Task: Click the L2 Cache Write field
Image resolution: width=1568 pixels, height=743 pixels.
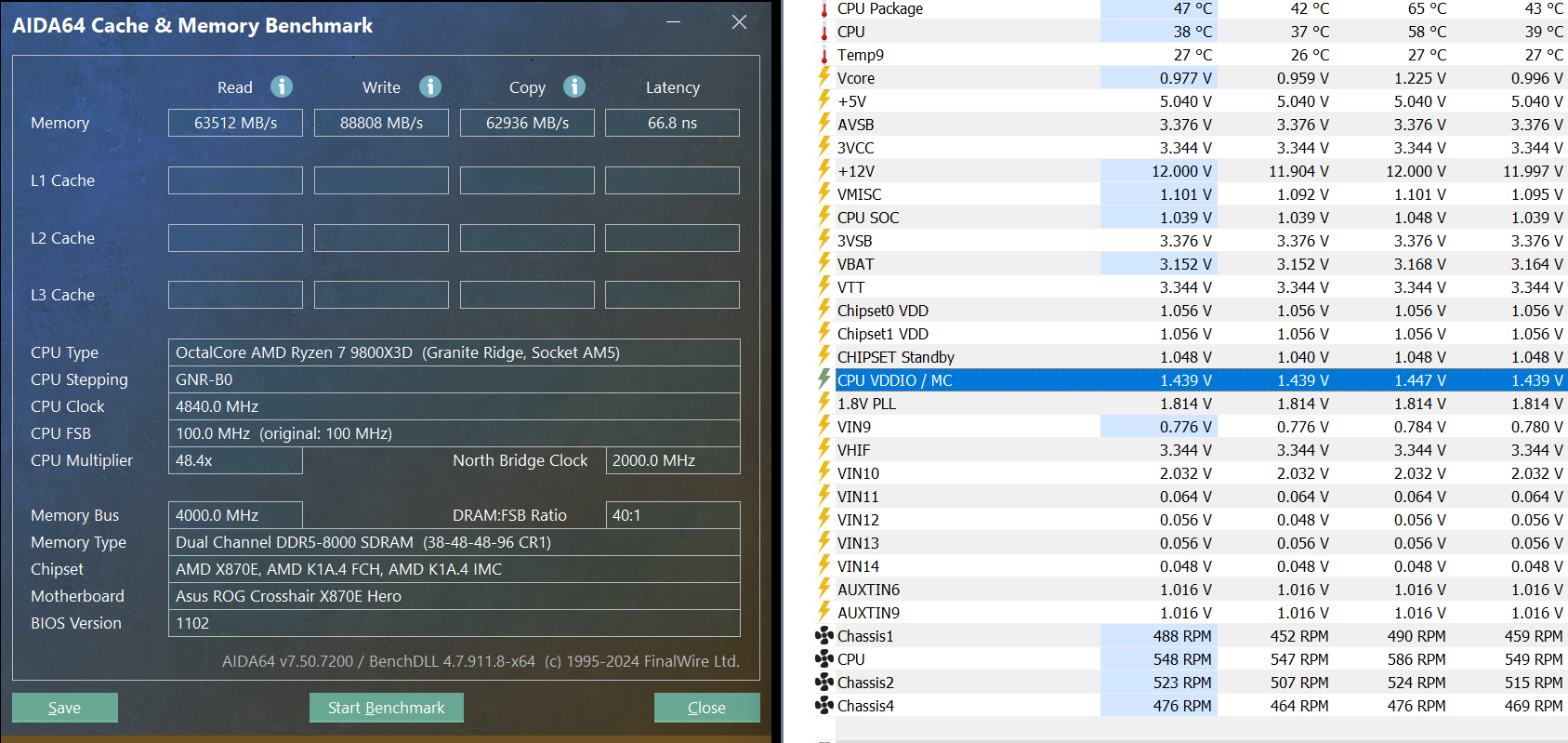Action: (x=381, y=238)
